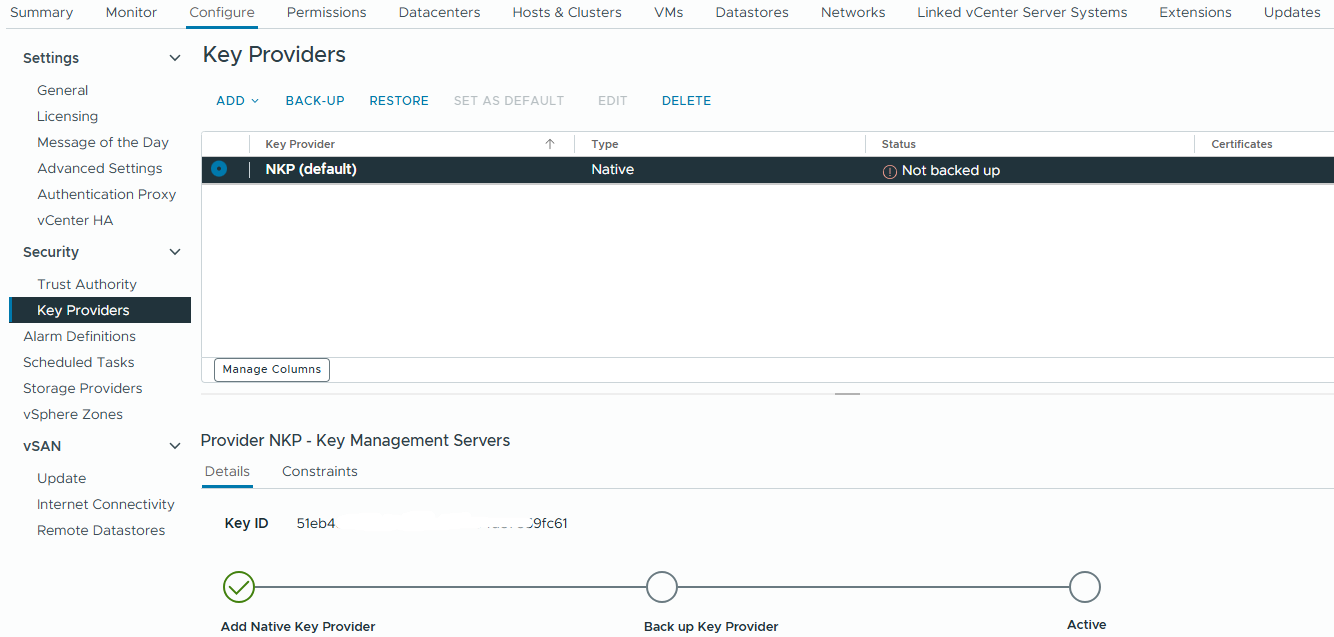Click the Not backed up warning icon
Screen dimensions: 1334x637
[889, 171]
